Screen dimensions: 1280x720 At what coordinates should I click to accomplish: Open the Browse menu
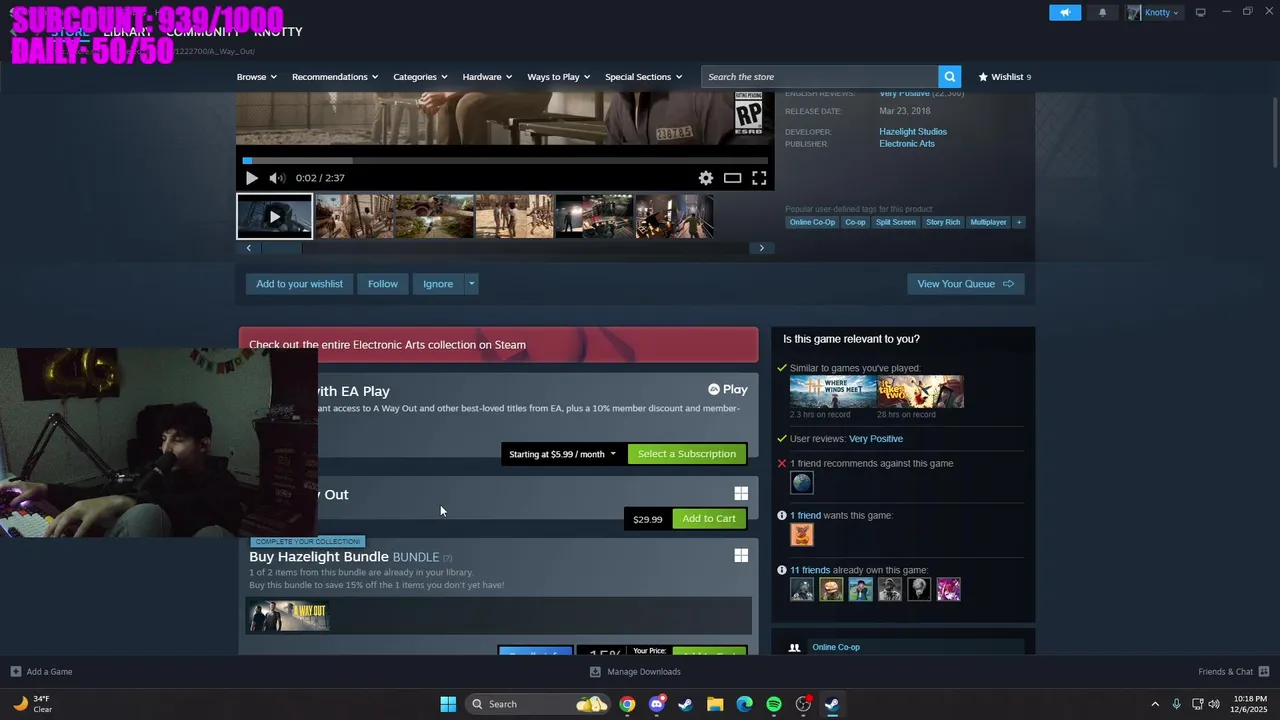pyautogui.click(x=256, y=77)
